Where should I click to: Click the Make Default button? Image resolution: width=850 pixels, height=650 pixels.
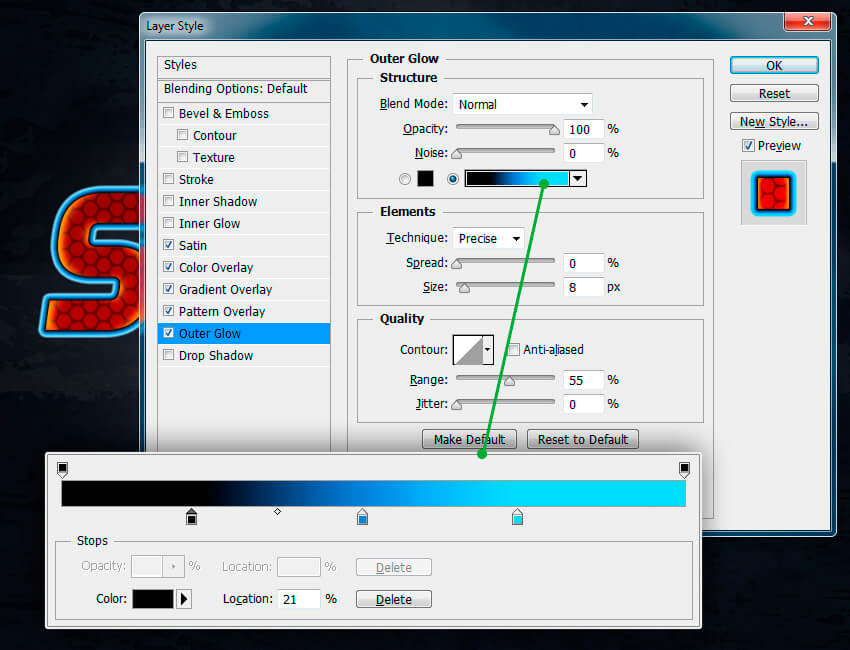[x=469, y=439]
